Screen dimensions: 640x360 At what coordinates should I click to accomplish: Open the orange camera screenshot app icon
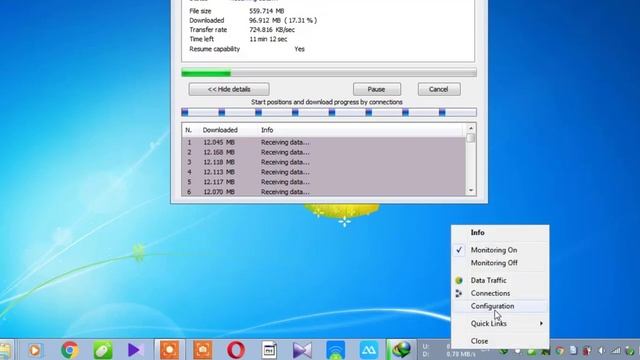coord(203,350)
